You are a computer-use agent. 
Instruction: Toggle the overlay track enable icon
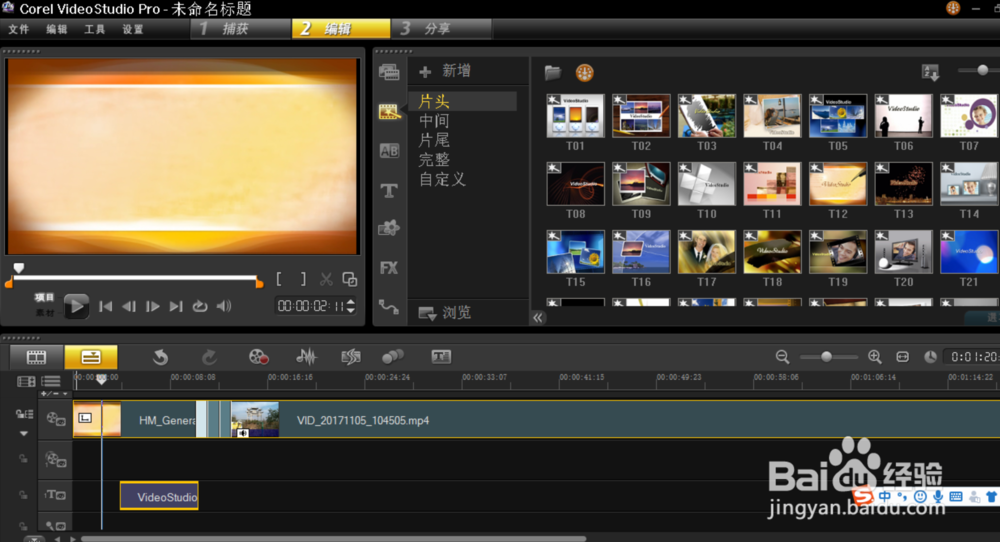click(x=55, y=459)
